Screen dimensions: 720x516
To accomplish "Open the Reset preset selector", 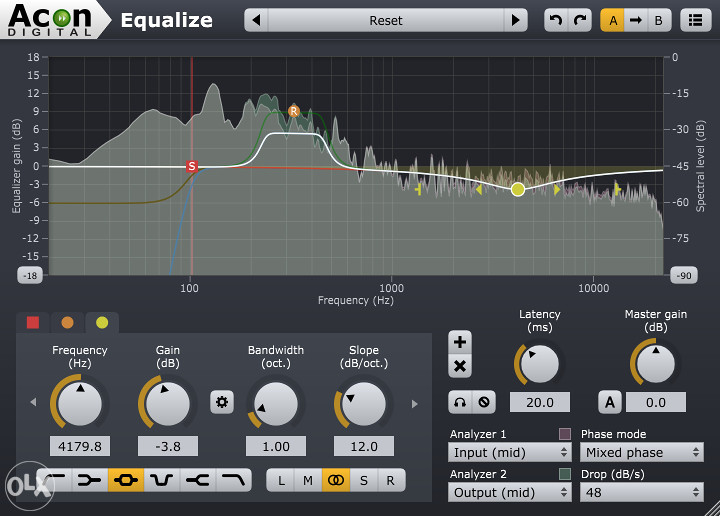I will pyautogui.click(x=386, y=20).
